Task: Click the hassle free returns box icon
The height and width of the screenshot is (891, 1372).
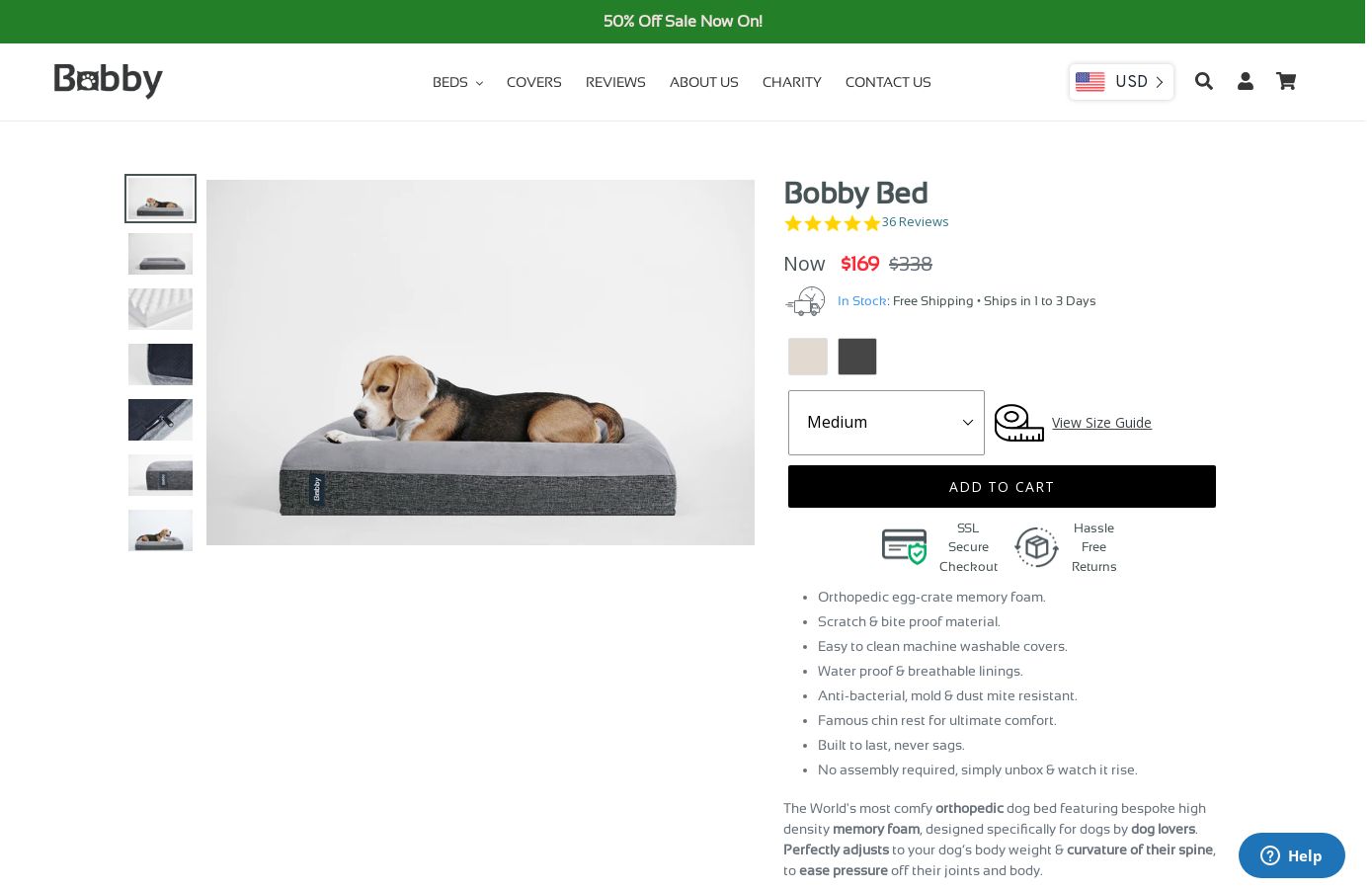Action: [1036, 547]
